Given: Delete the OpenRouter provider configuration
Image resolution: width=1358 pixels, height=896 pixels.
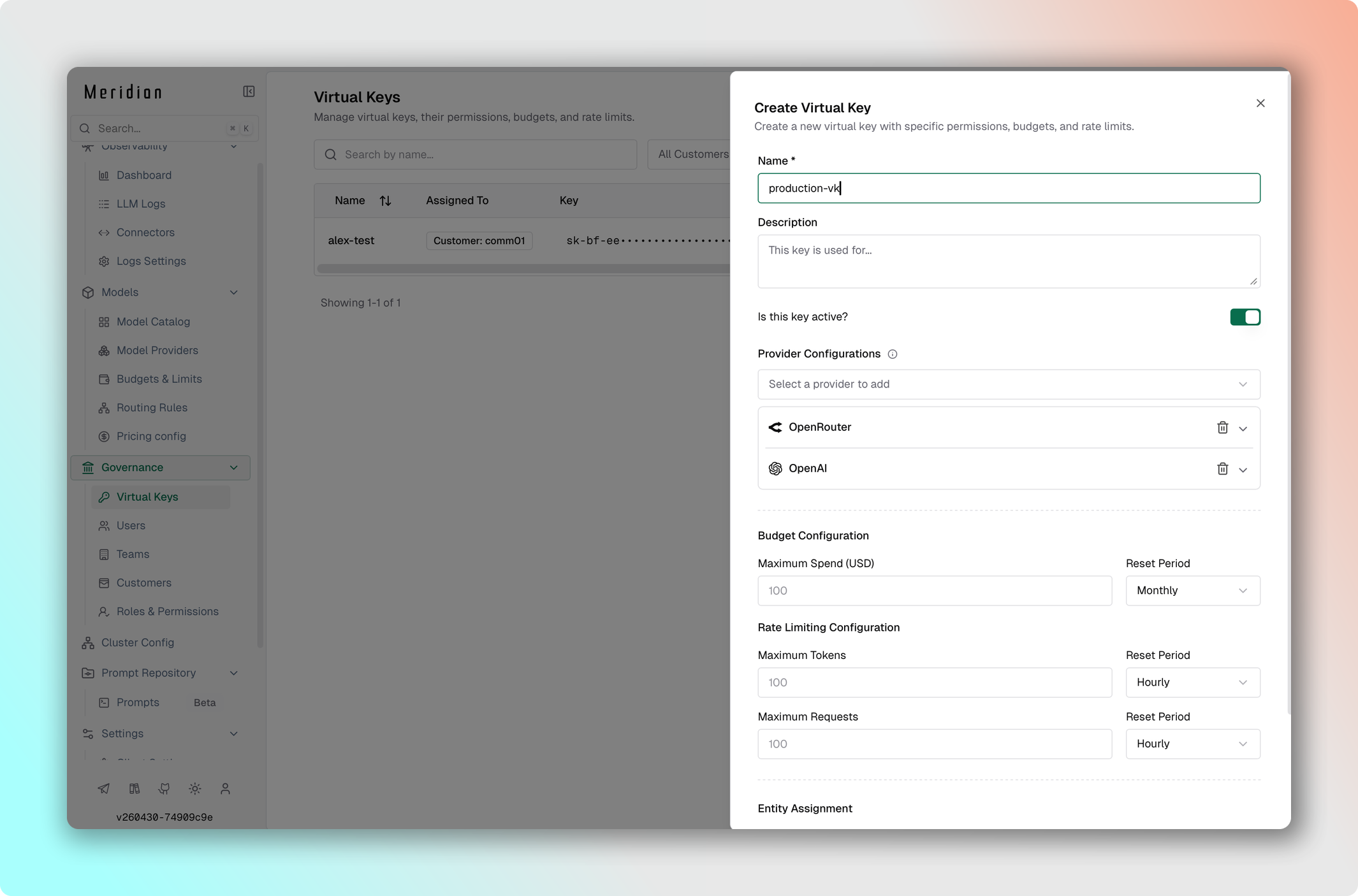Looking at the screenshot, I should point(1222,428).
